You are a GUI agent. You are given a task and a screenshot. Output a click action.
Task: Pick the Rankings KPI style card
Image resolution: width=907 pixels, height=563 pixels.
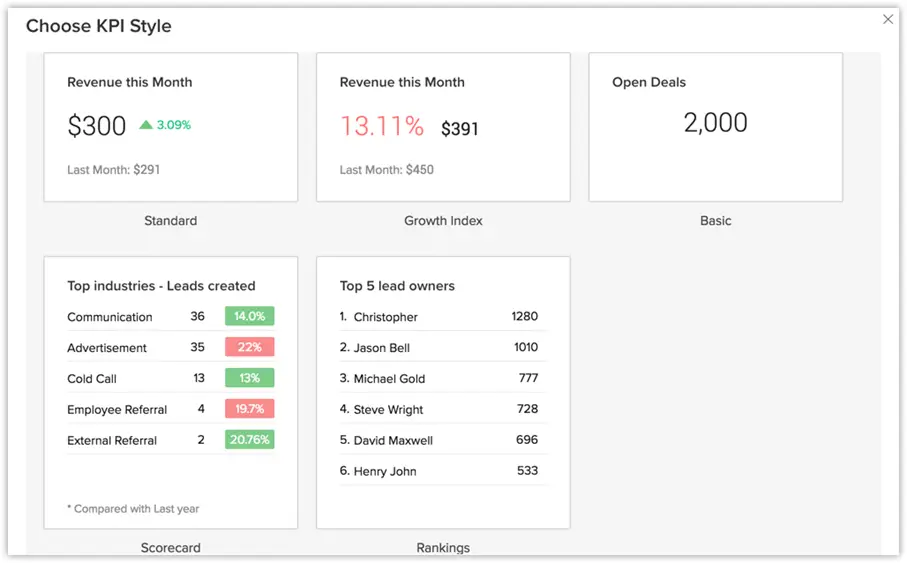[443, 392]
